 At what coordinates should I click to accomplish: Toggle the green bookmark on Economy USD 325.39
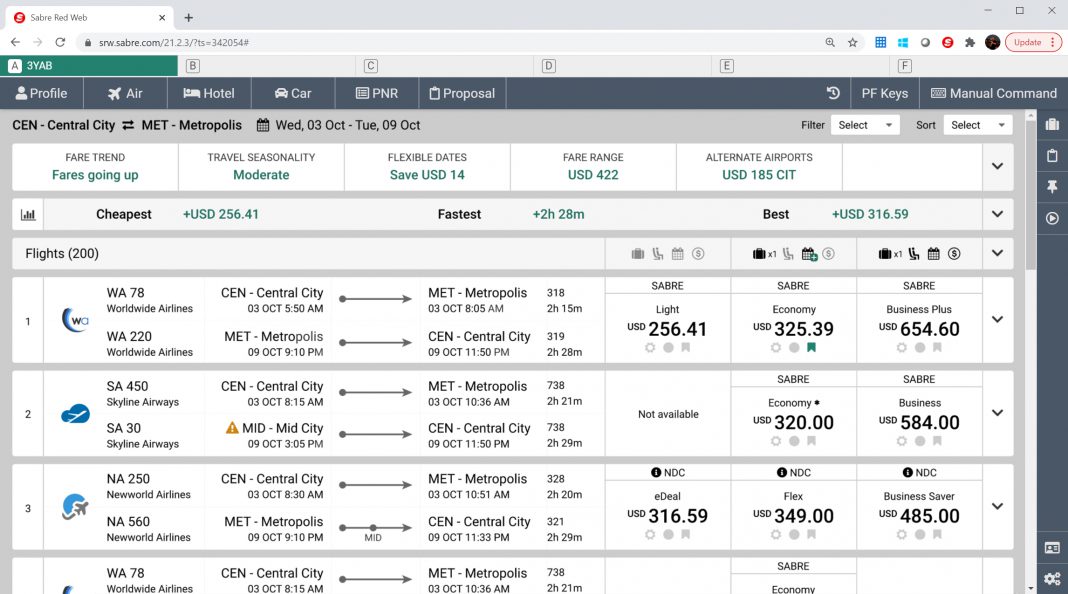pos(812,348)
